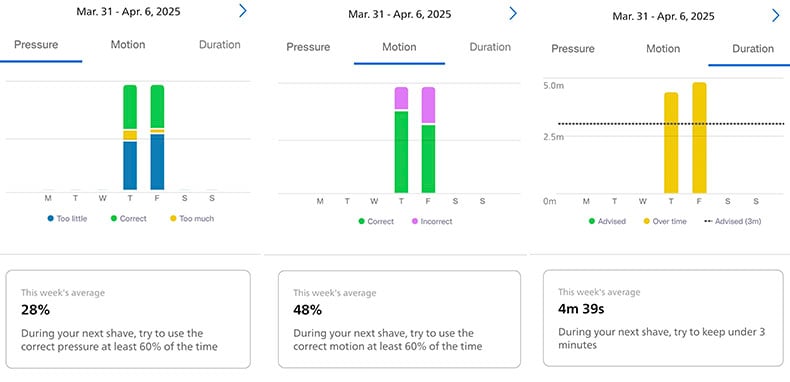Select Motion tab in right screen
Image resolution: width=790 pixels, height=382 pixels.
tap(663, 49)
